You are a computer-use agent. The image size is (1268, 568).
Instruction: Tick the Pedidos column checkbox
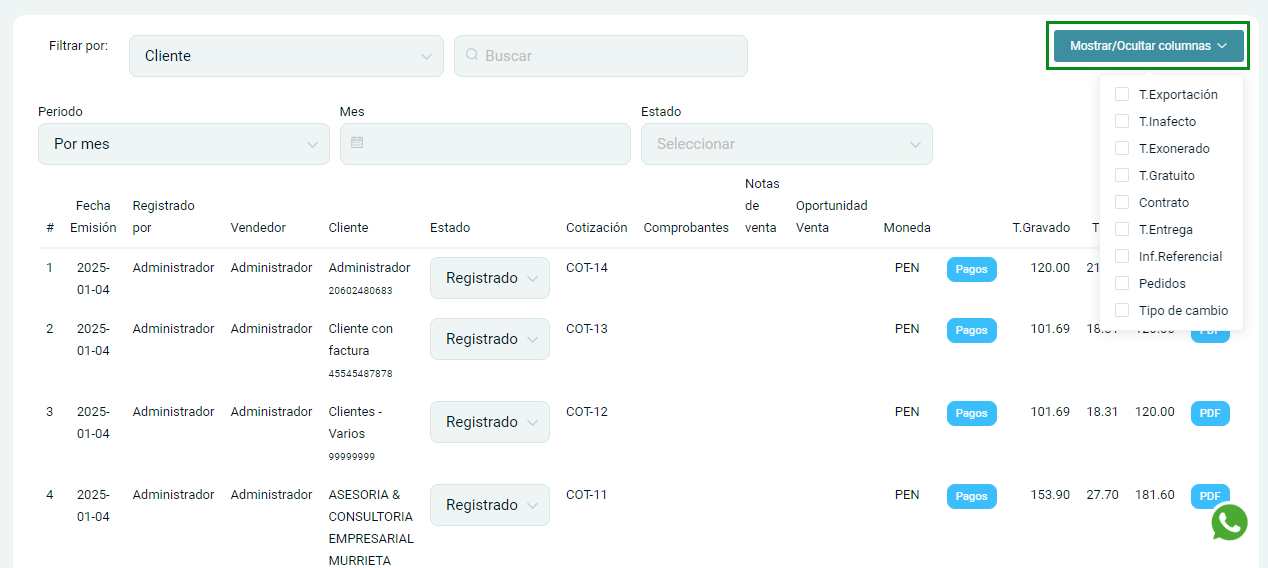tap(1122, 283)
